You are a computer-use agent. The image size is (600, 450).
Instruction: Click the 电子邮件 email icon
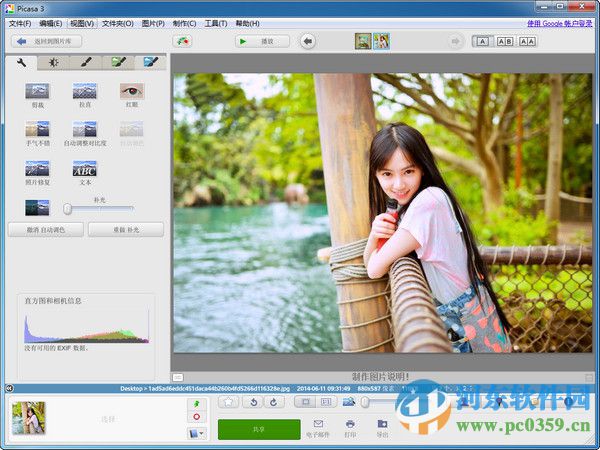pos(318,429)
